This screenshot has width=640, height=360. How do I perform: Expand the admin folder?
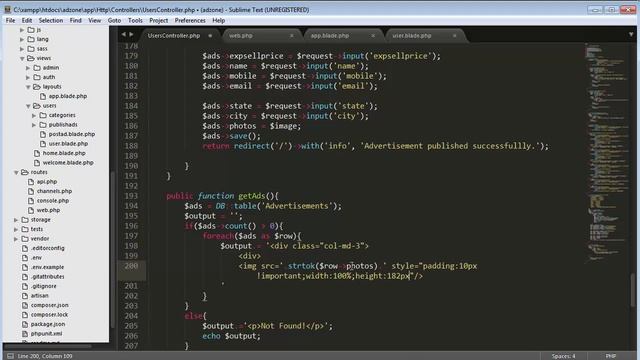28,68
